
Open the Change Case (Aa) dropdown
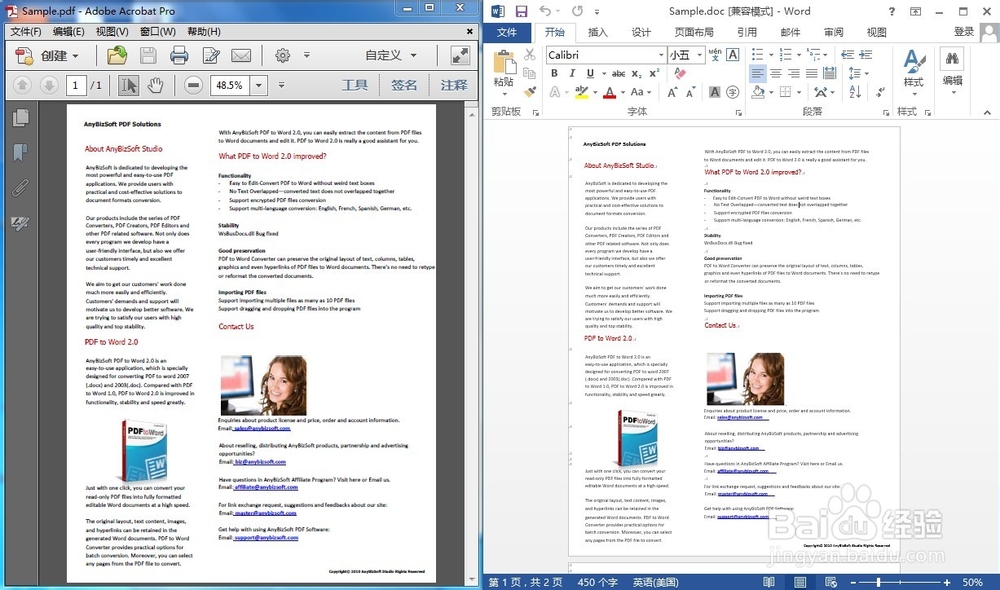[x=640, y=92]
